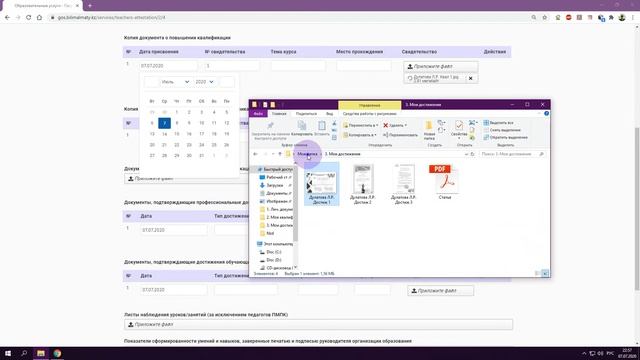This screenshot has width=640, height=360.
Task: Open the 'Disc (C:)' drive in the sidebar
Action: tap(270, 252)
